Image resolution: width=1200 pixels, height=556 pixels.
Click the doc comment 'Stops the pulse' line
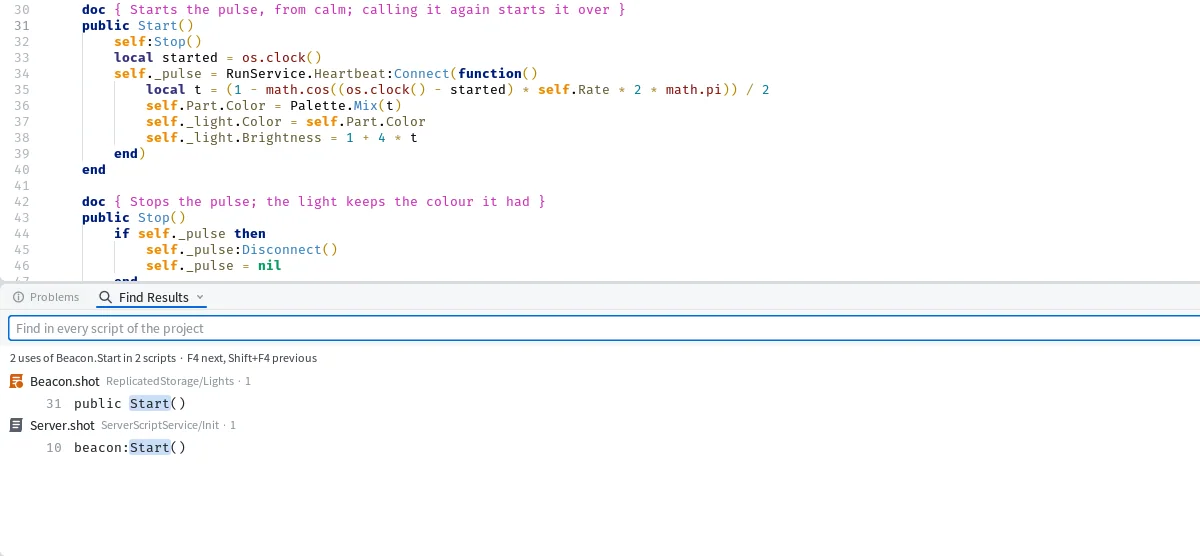[313, 201]
